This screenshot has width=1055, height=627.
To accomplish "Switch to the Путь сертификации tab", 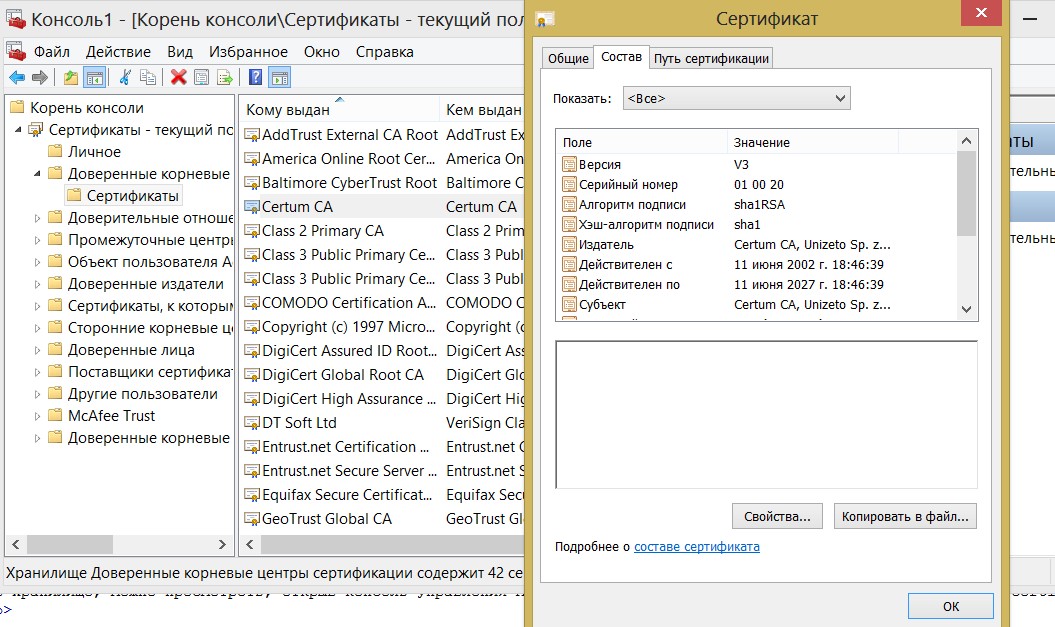I will click(711, 59).
